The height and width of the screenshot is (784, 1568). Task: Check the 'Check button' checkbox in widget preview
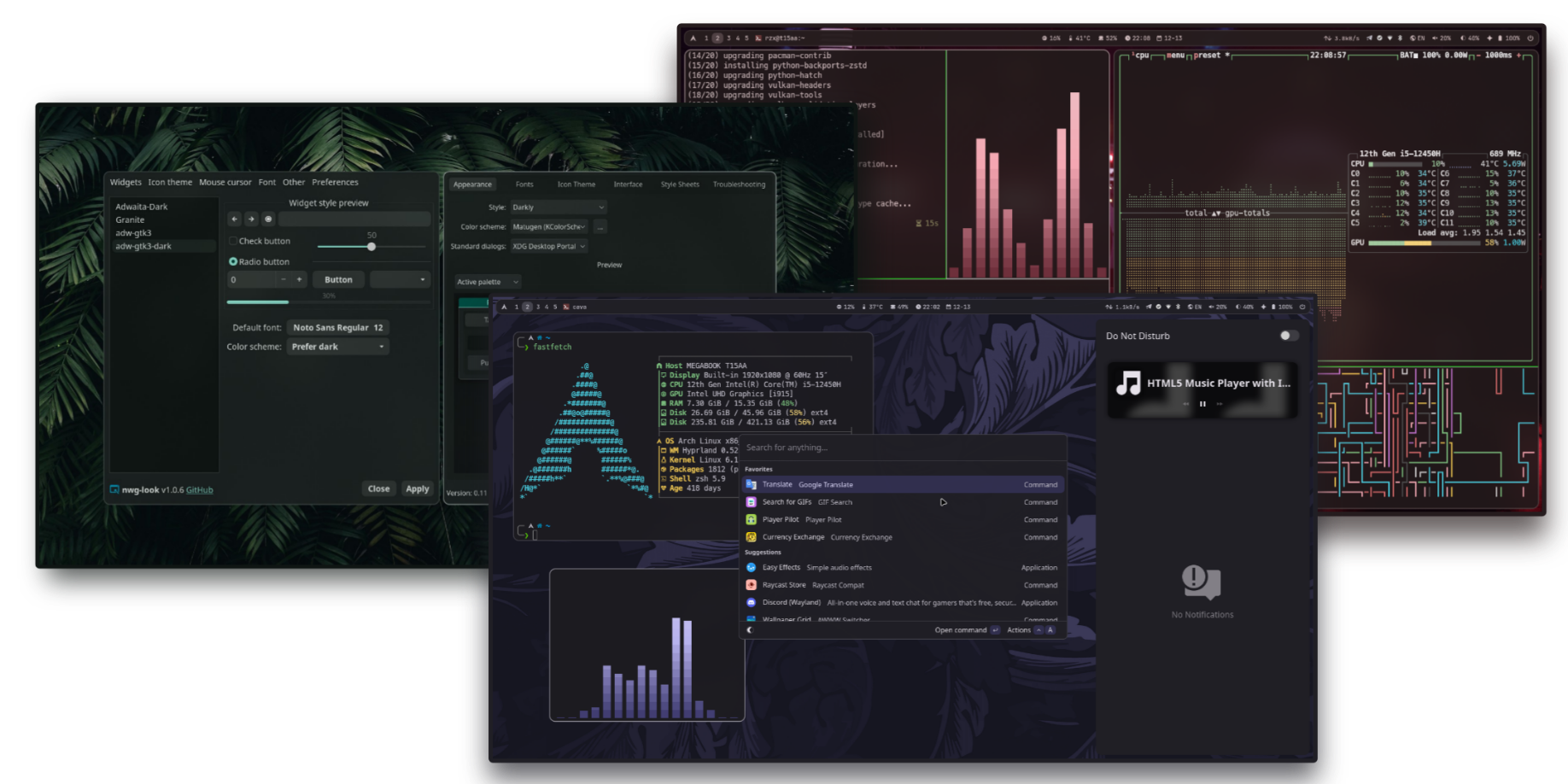(x=233, y=241)
